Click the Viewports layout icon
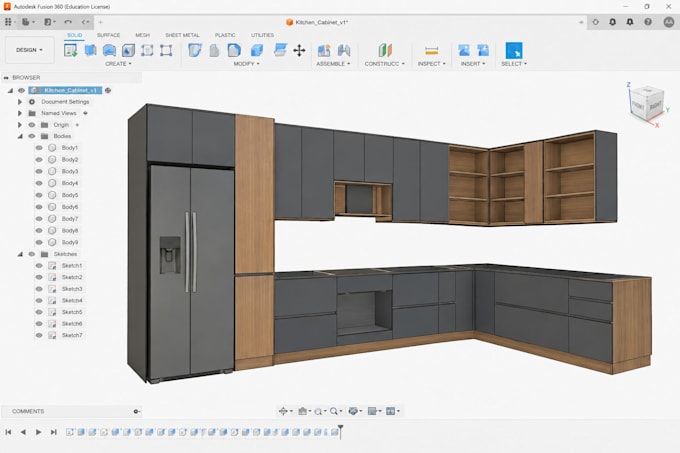Screen dimensions: 680x453 pyautogui.click(x=391, y=411)
